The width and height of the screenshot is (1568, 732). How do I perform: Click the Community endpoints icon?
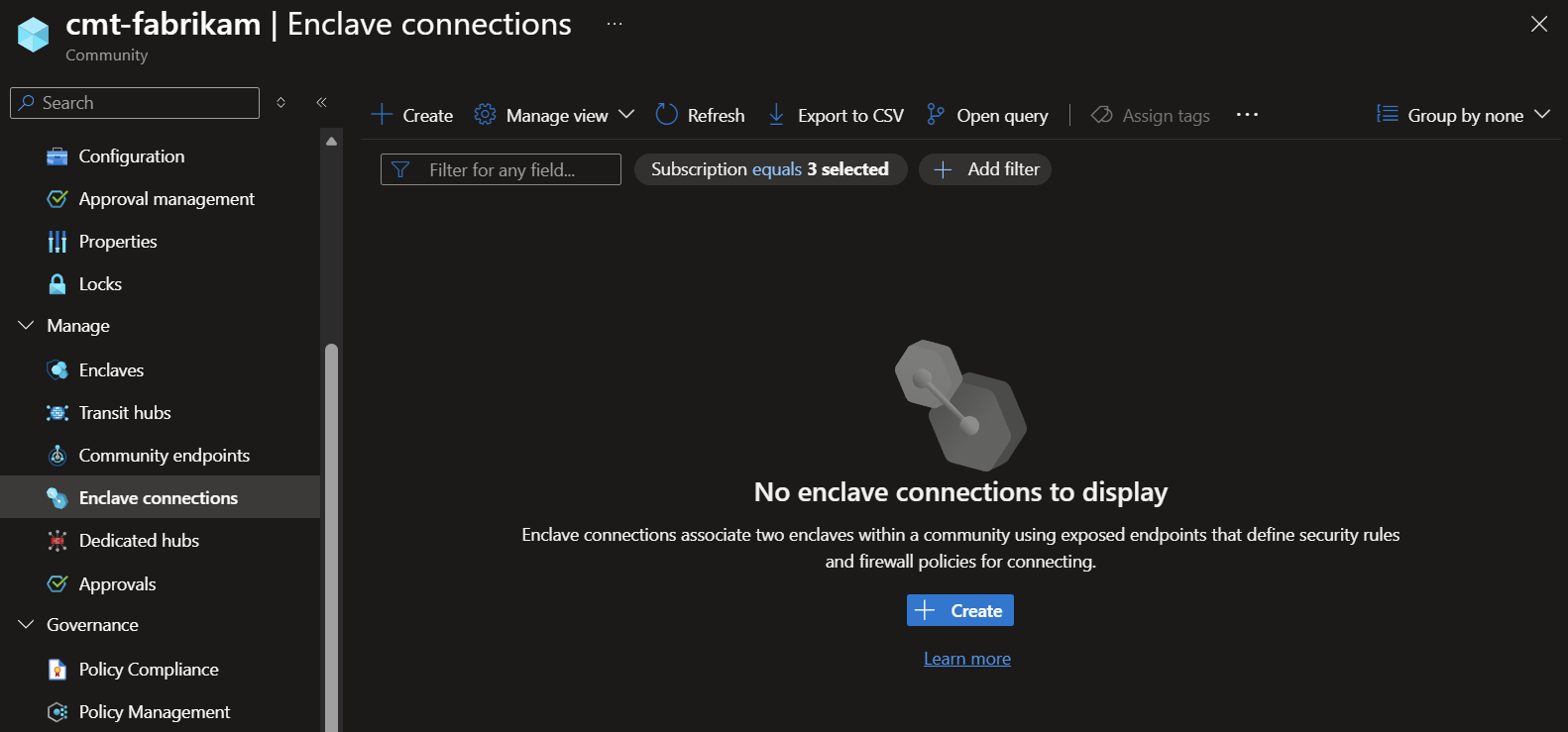(x=57, y=456)
